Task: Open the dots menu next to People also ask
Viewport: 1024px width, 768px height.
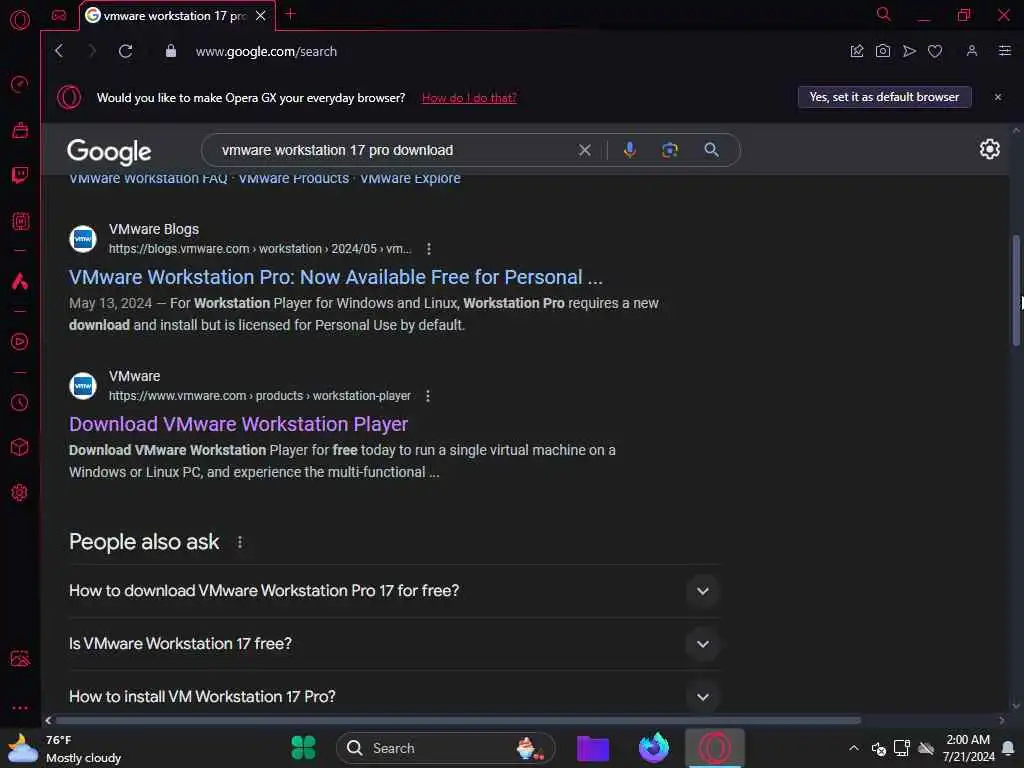Action: coord(240,542)
